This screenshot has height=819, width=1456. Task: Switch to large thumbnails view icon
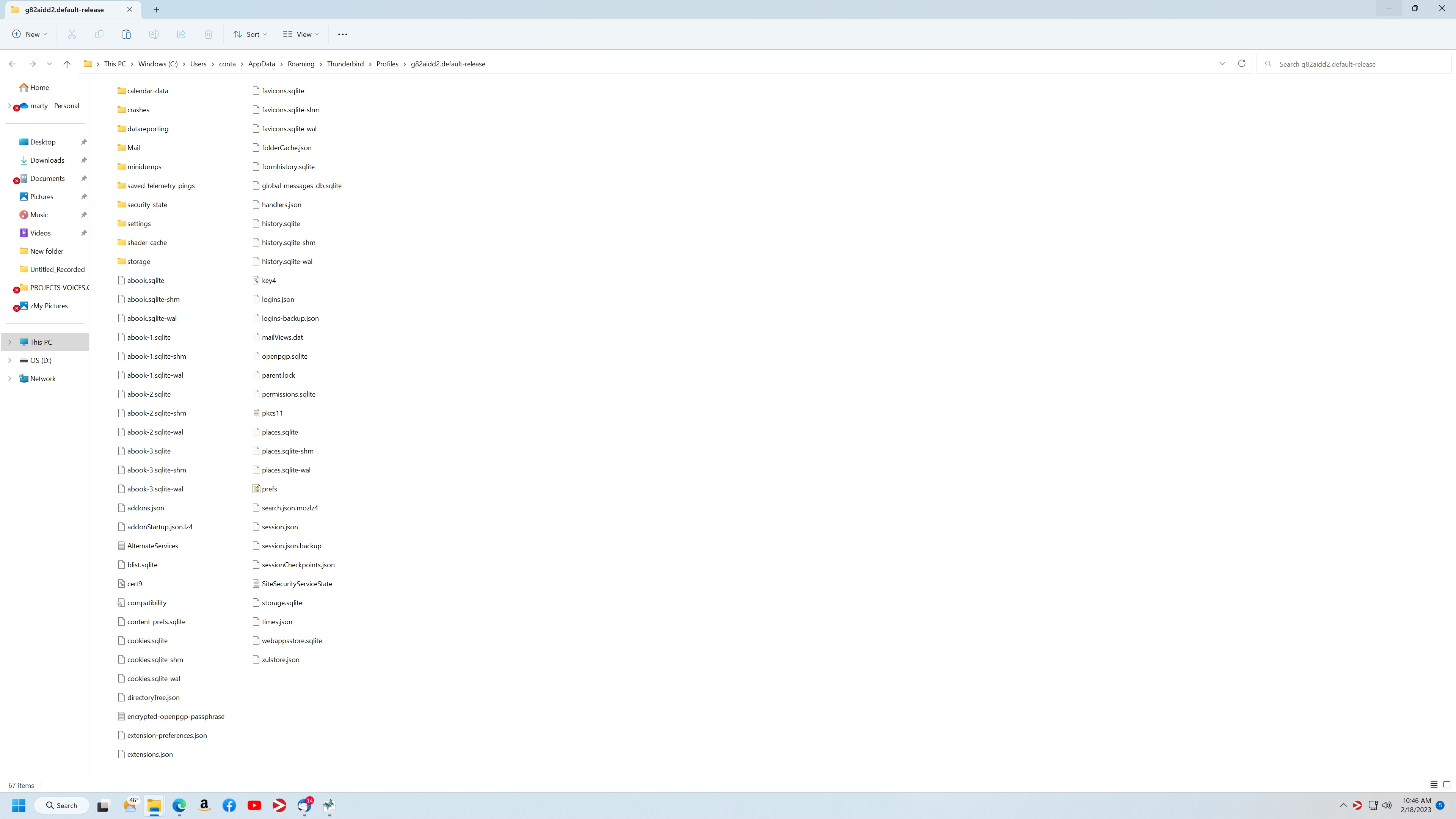pyautogui.click(x=1447, y=785)
